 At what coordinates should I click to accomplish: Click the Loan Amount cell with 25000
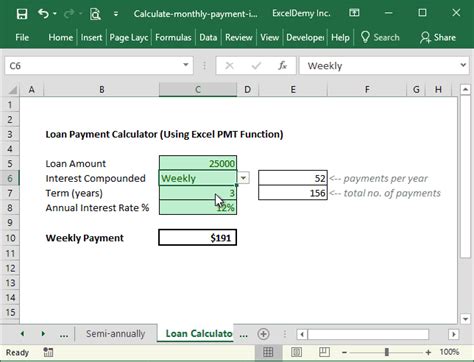(x=198, y=163)
